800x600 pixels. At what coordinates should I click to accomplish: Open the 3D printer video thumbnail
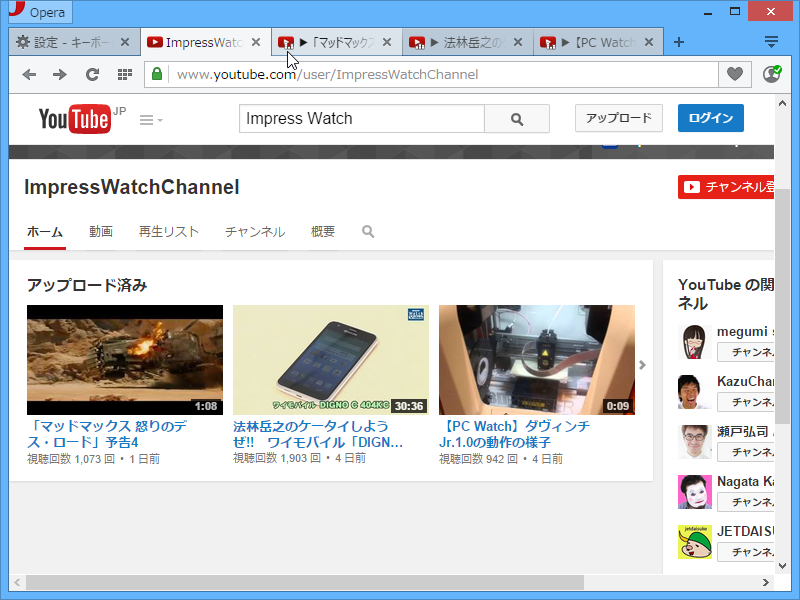click(537, 360)
